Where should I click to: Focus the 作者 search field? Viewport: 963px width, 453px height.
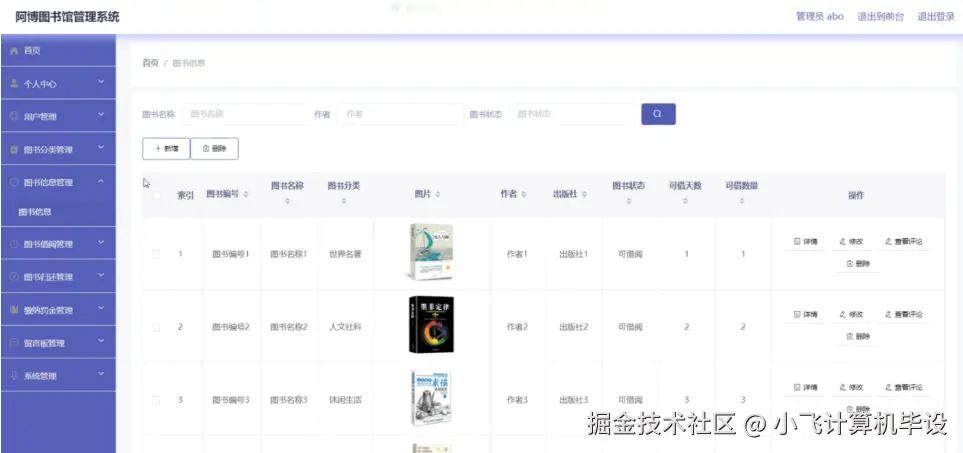(399, 114)
